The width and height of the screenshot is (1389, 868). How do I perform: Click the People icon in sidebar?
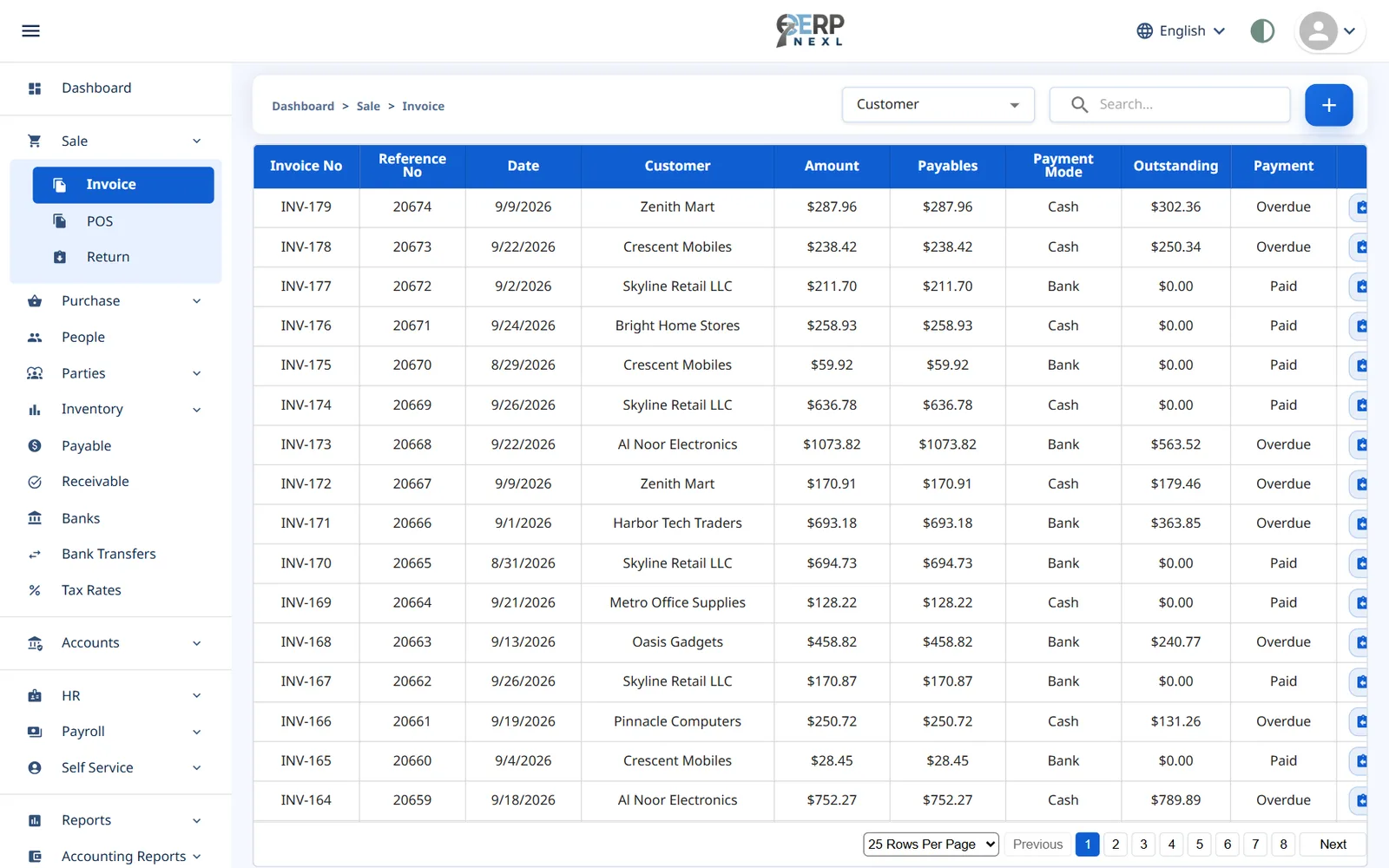[x=35, y=337]
